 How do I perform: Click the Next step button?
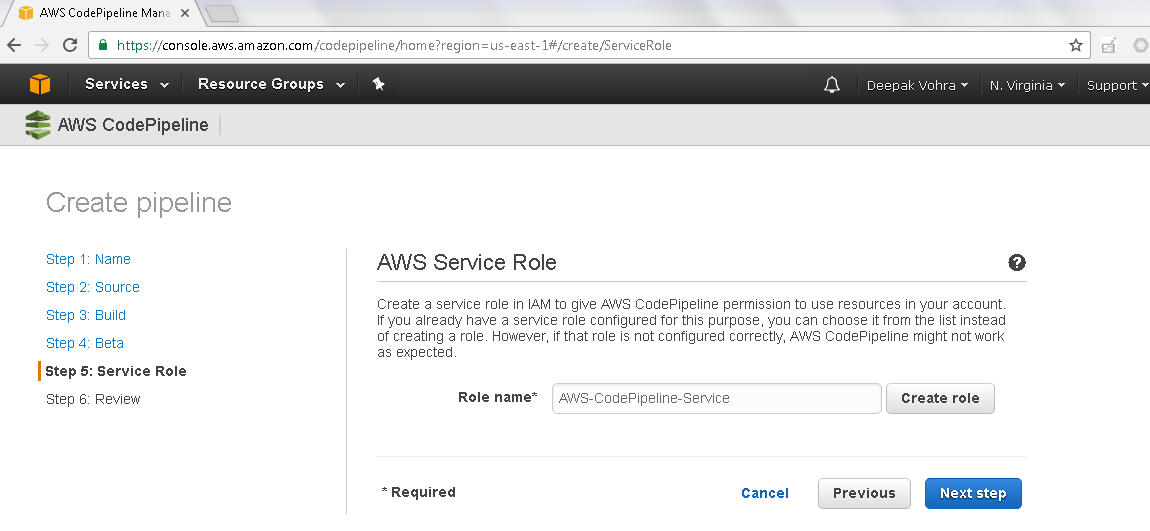pos(973,494)
